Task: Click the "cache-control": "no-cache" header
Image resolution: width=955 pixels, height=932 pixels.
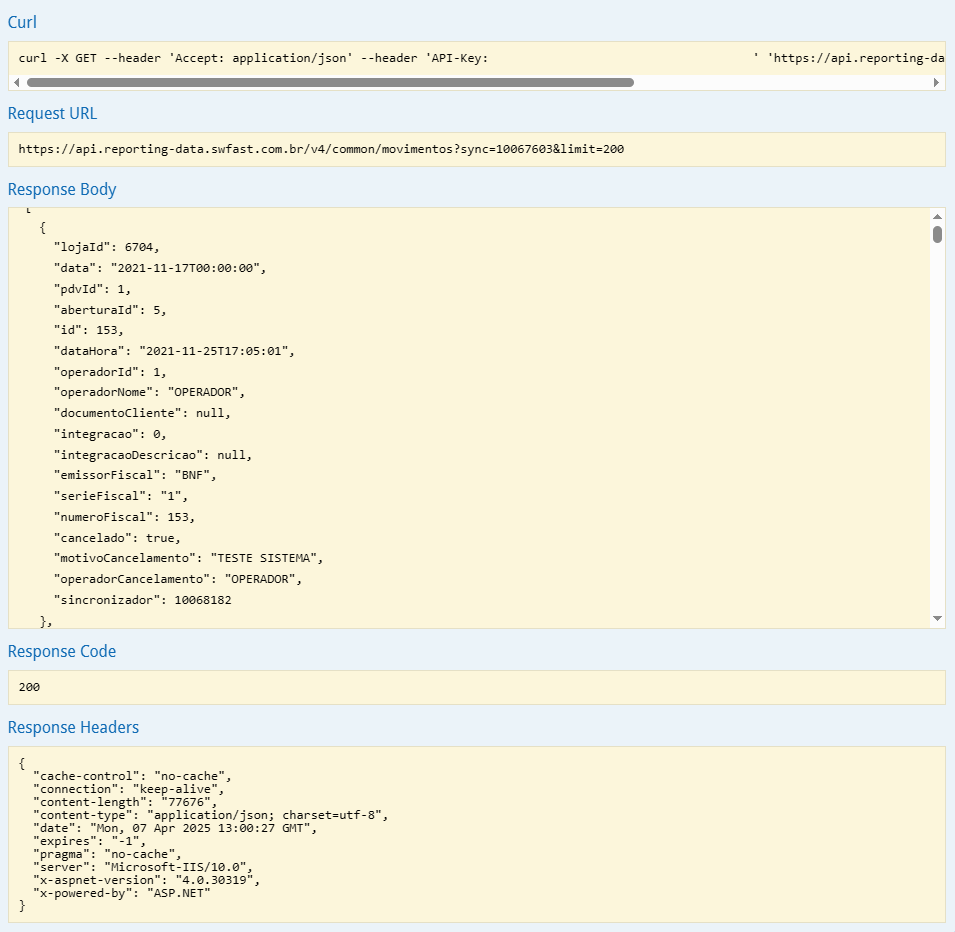Action: pos(132,776)
